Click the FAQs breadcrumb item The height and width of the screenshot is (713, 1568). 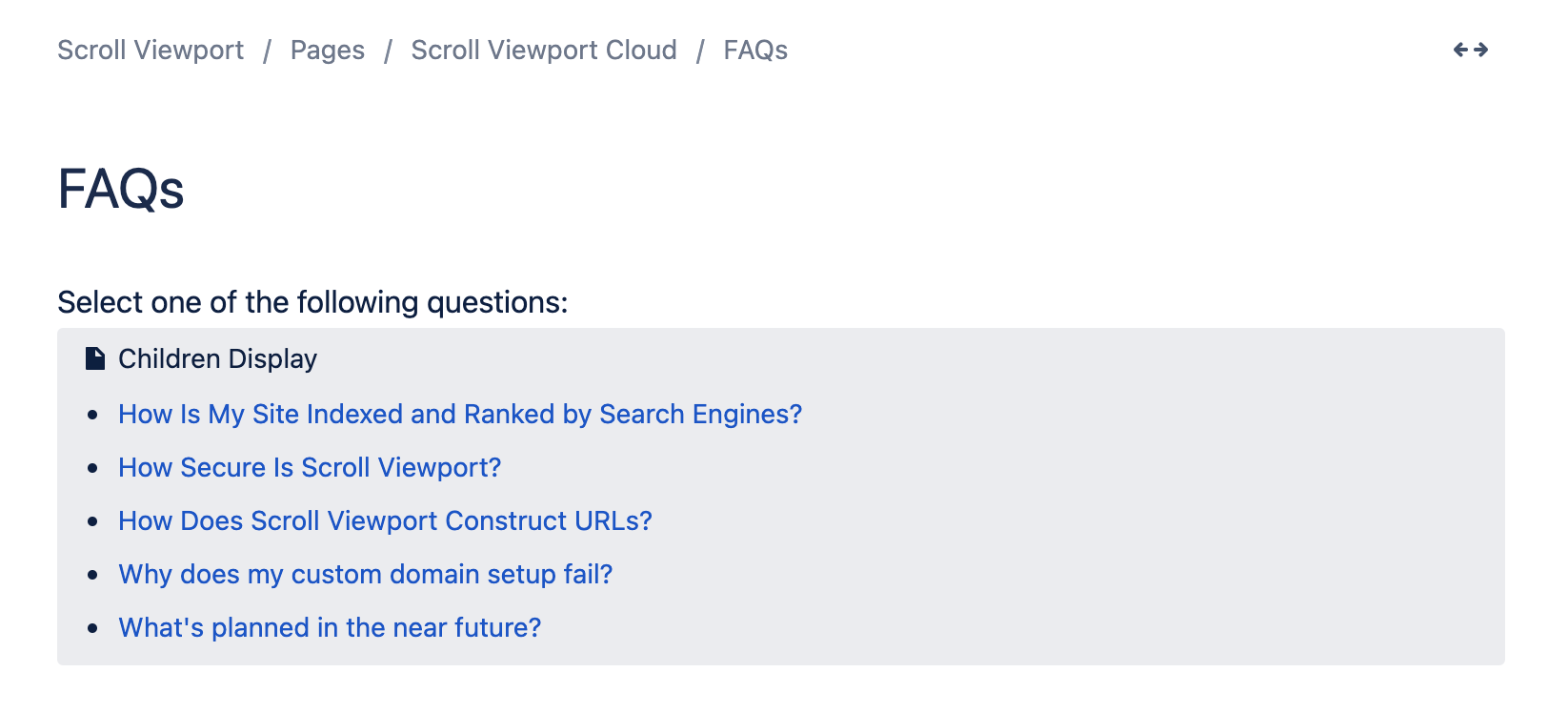point(755,50)
